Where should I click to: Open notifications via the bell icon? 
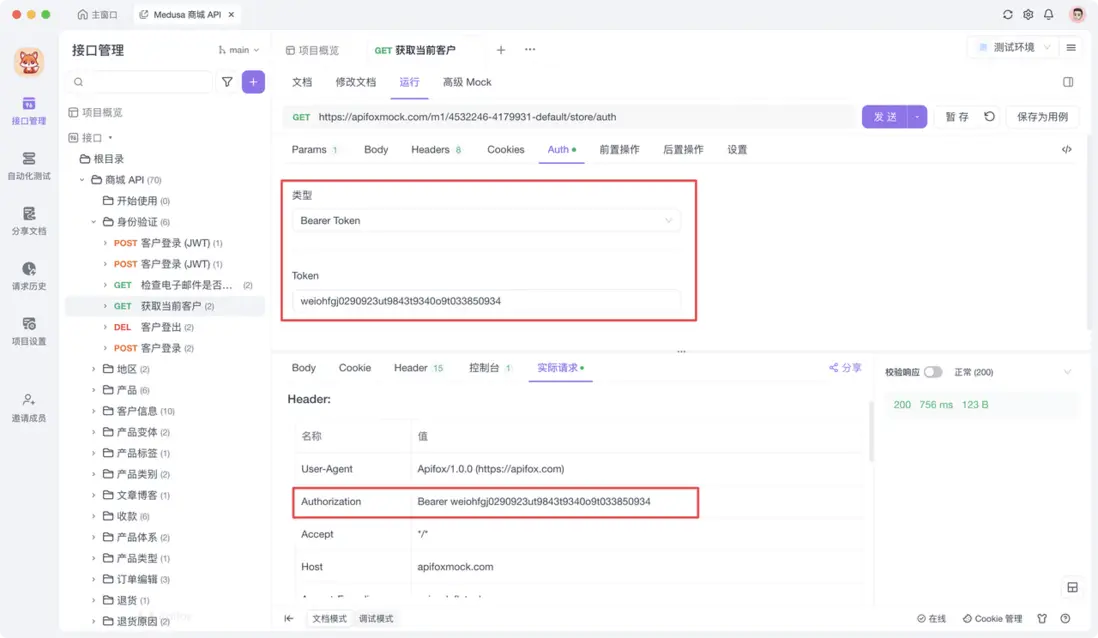click(x=1048, y=15)
